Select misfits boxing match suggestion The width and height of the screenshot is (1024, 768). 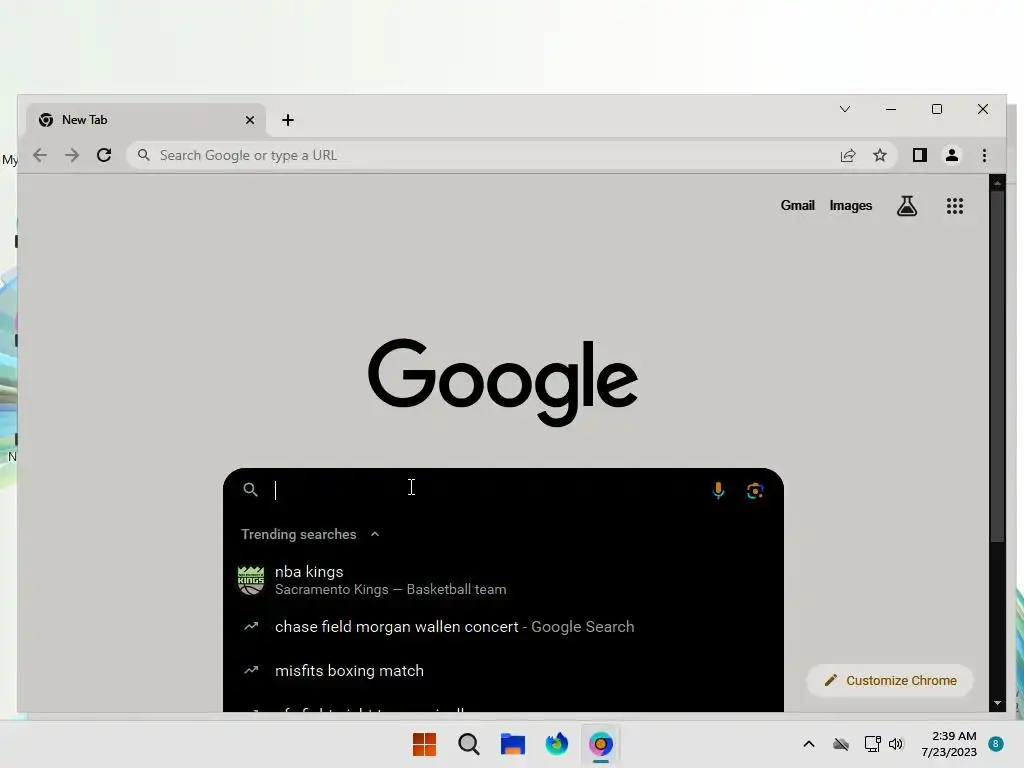point(503,671)
